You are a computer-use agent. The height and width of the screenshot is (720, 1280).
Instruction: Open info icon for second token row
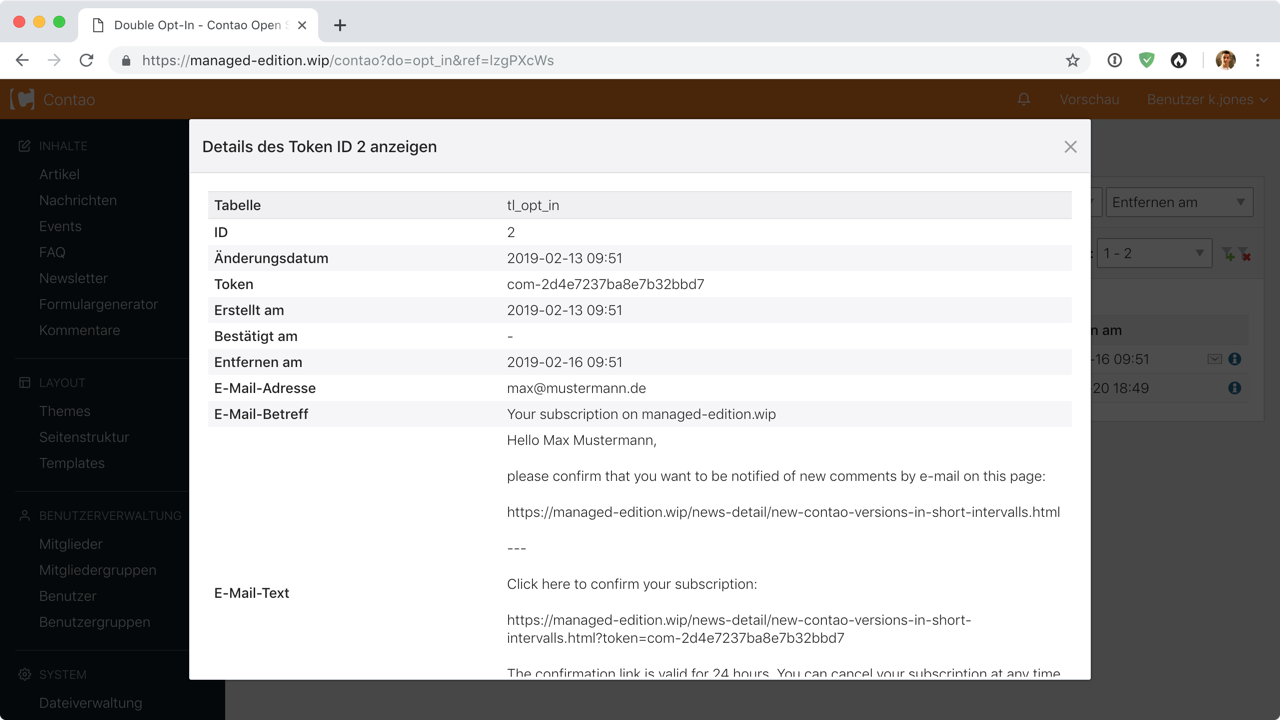[x=1235, y=388]
